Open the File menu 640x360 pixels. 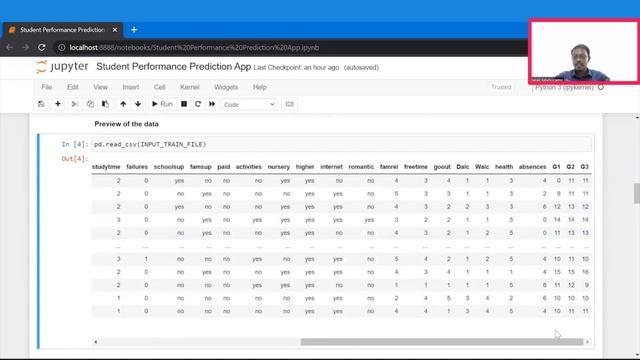(47, 87)
